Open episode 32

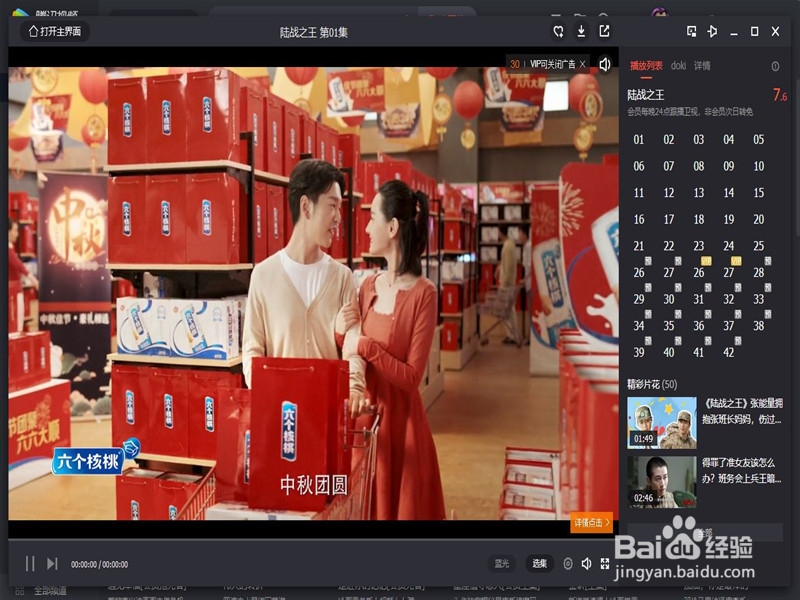coord(729,299)
